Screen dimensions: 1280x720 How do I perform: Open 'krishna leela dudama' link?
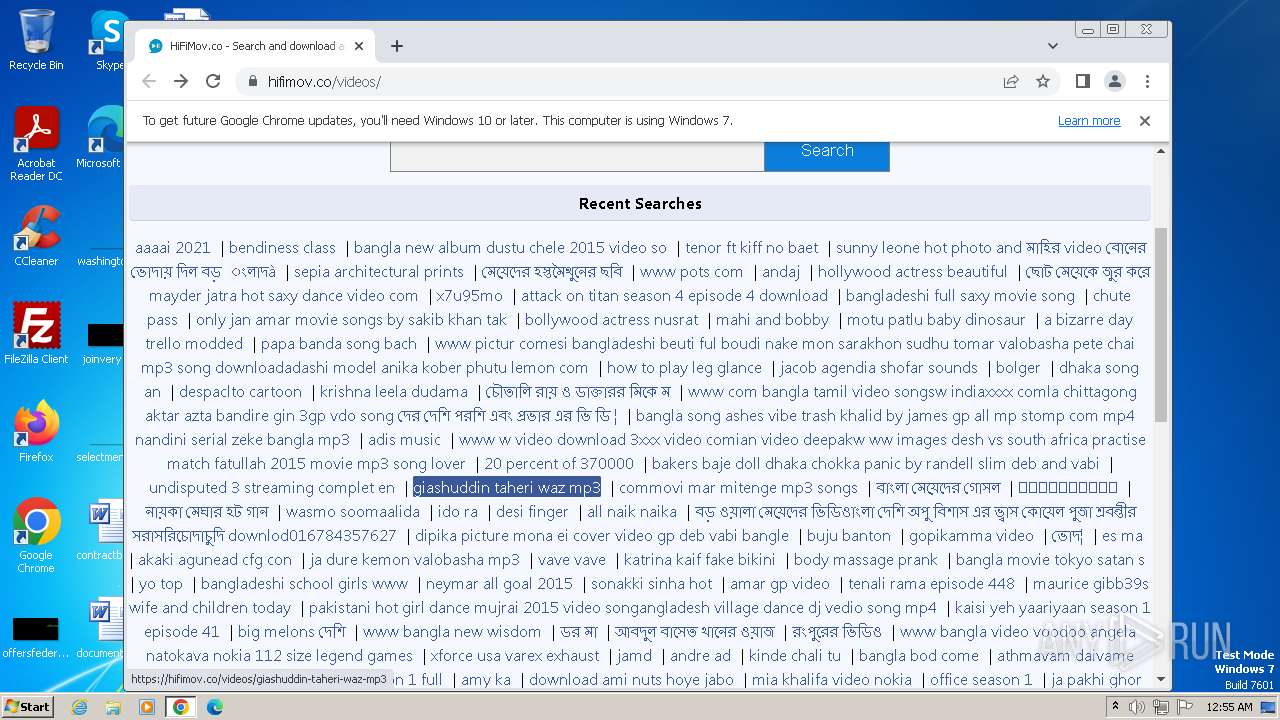pos(394,392)
